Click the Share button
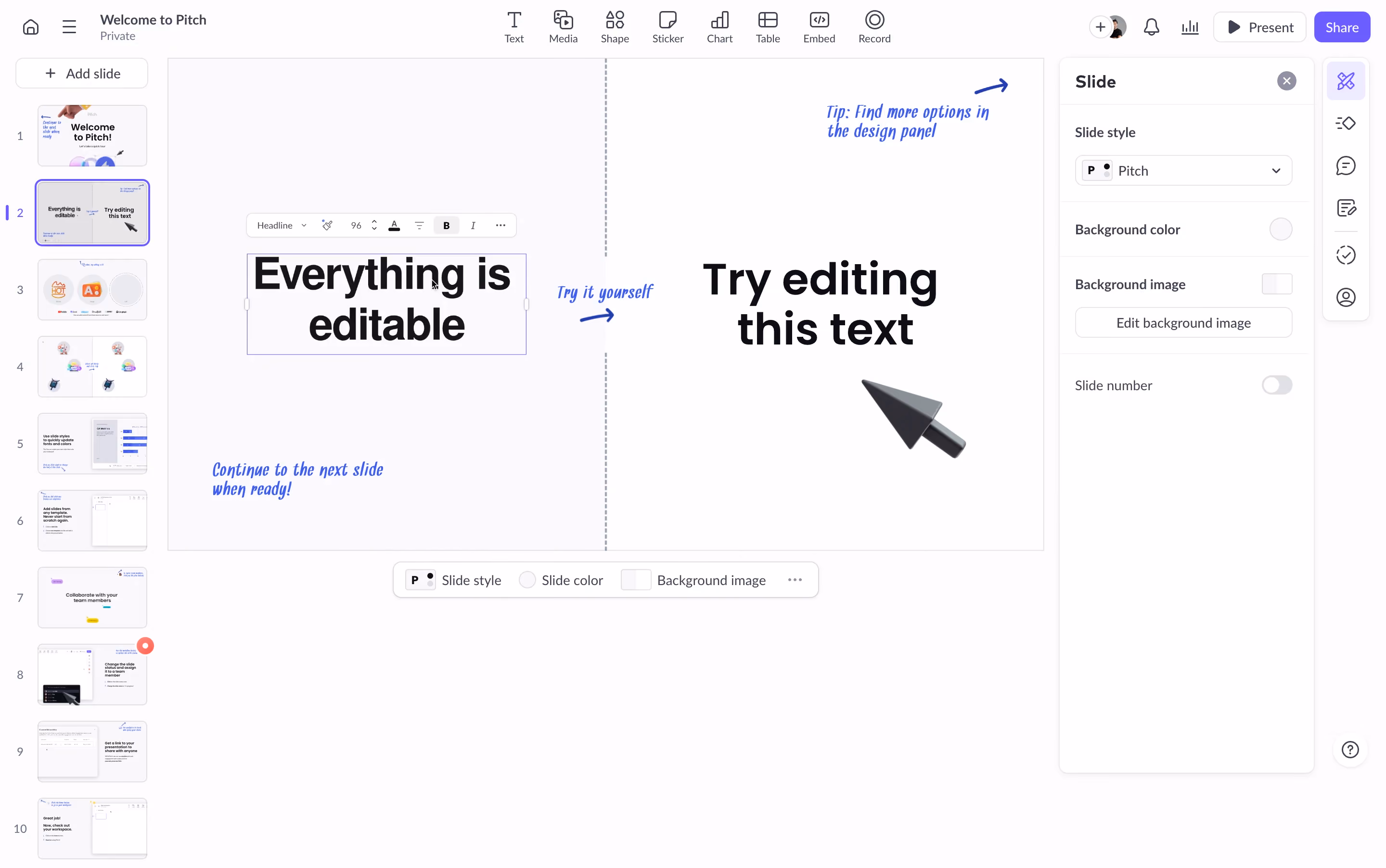Viewport: 1386px width, 868px height. click(1341, 27)
